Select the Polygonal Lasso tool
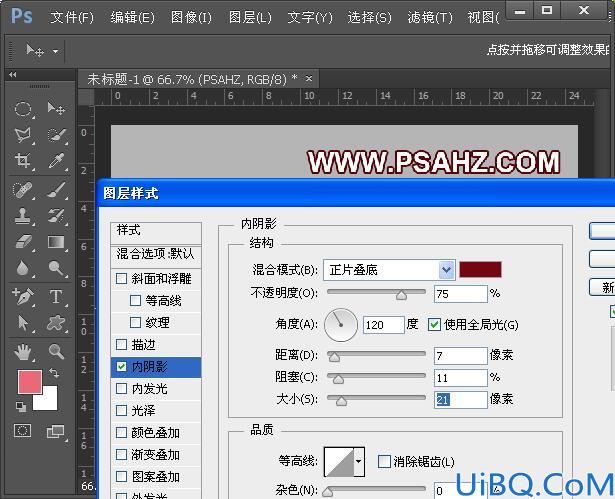The image size is (615, 499). 23,135
